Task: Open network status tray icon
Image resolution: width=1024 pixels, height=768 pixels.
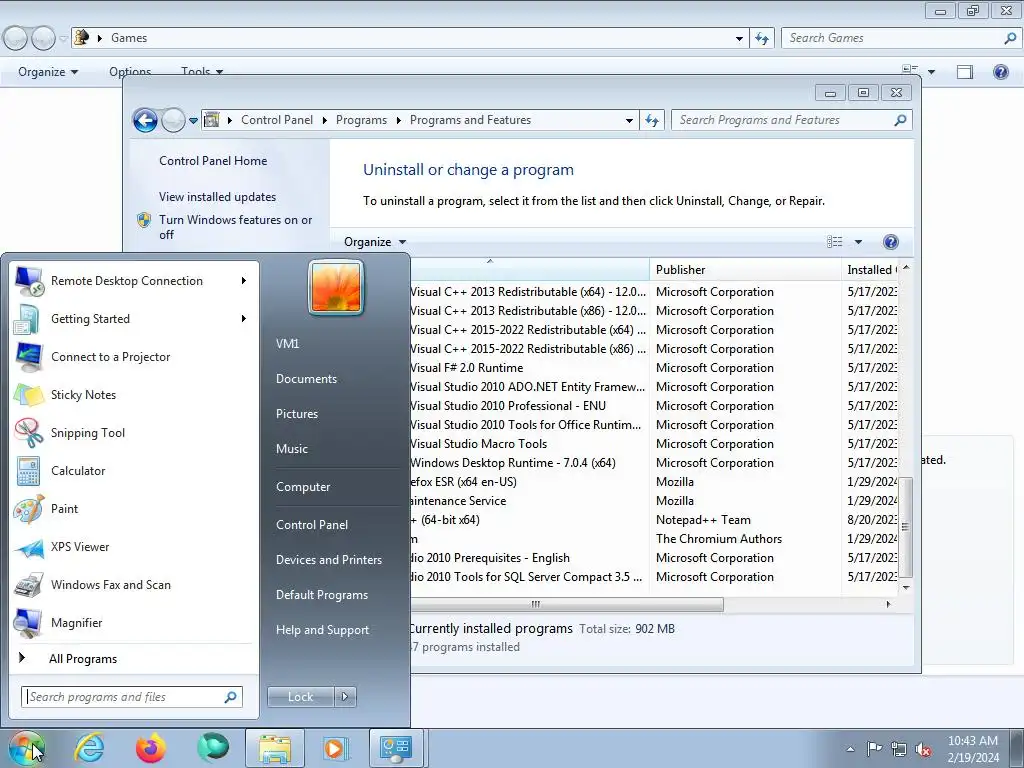Action: click(899, 749)
